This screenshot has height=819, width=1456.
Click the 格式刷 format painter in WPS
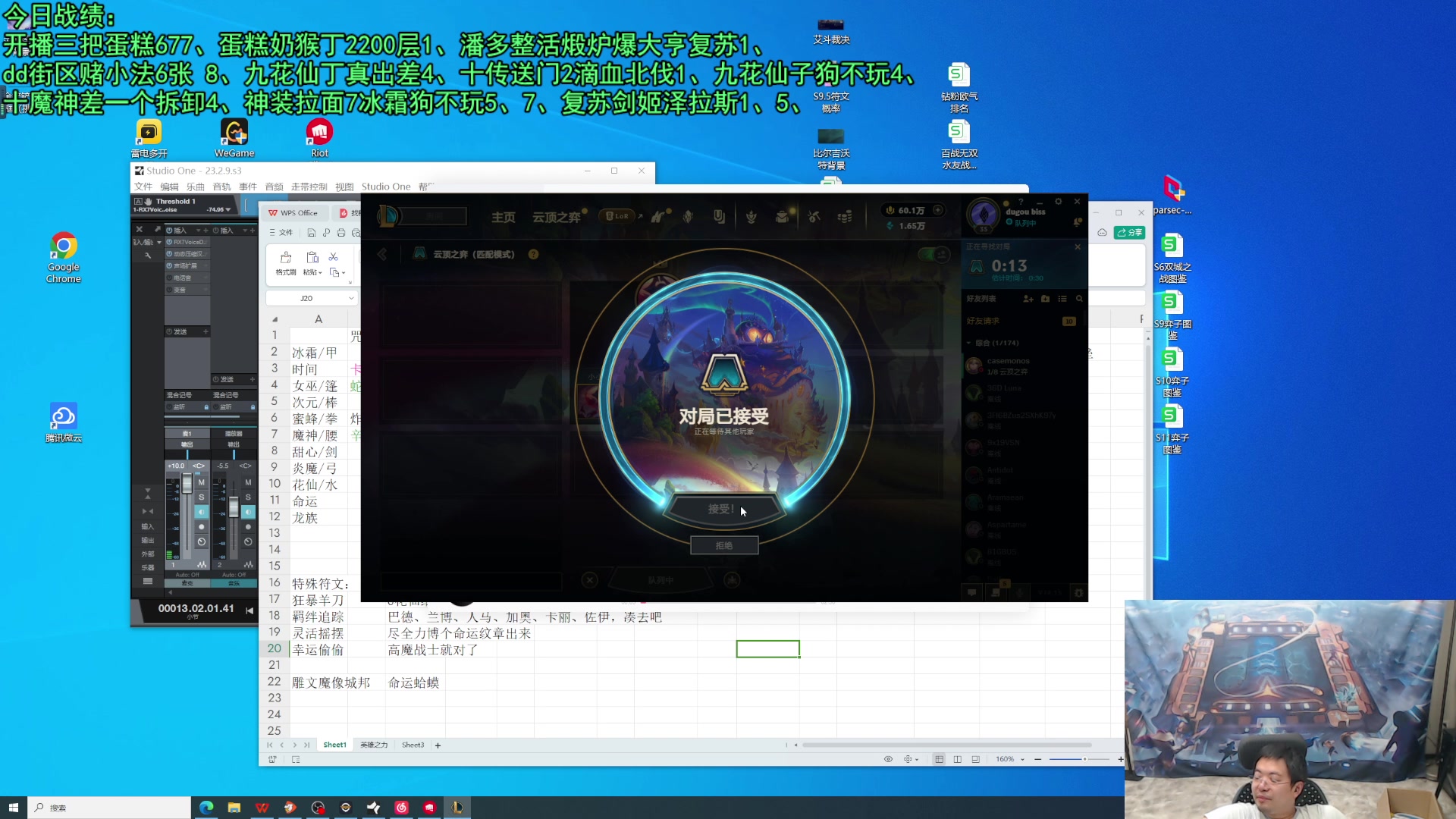[x=286, y=263]
